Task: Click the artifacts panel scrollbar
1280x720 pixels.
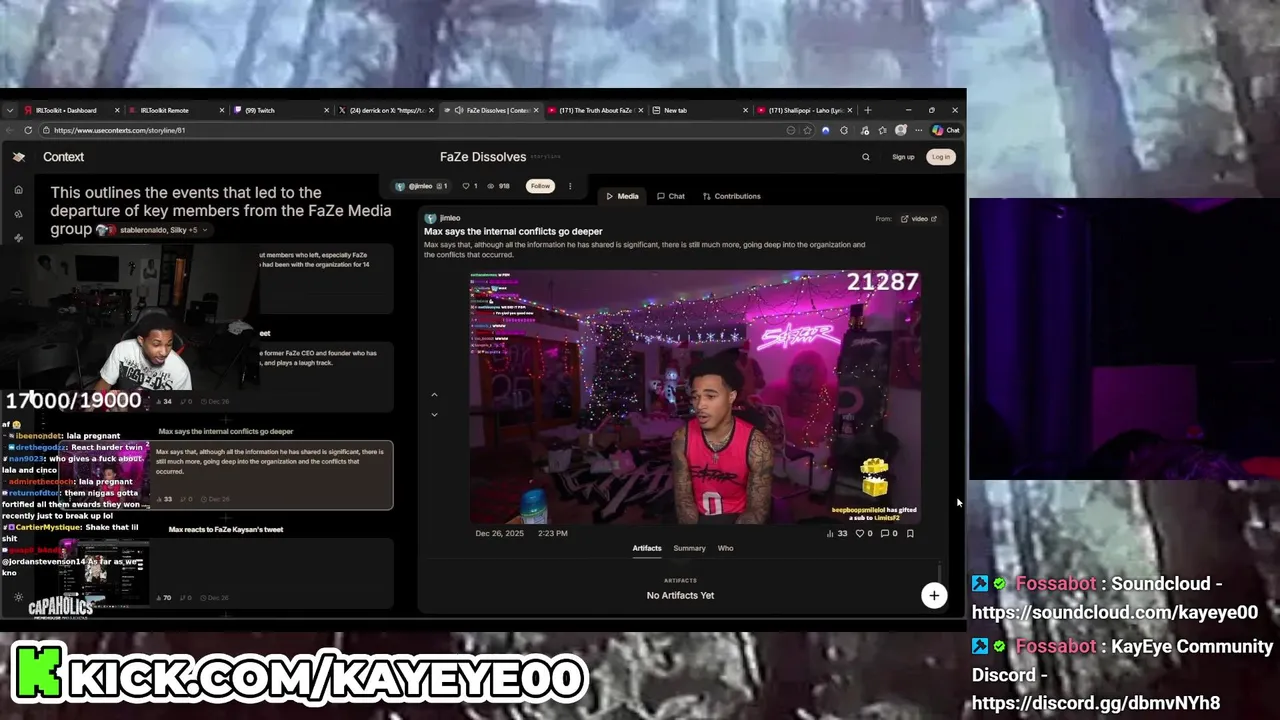Action: pyautogui.click(x=940, y=572)
